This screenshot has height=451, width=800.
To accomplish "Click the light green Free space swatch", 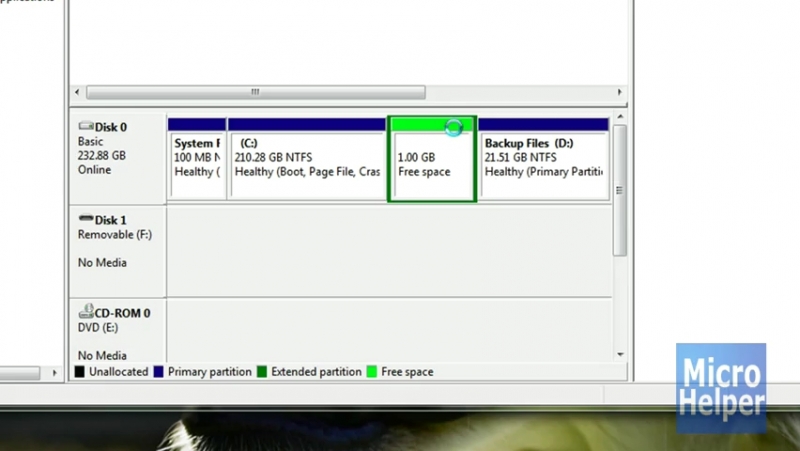I will pos(372,372).
